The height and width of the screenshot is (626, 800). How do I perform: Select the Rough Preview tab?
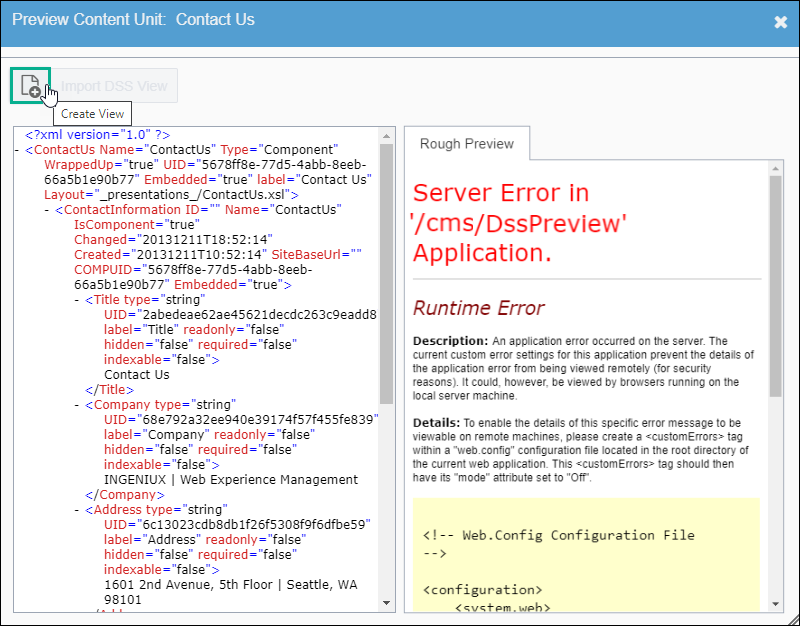(x=467, y=144)
